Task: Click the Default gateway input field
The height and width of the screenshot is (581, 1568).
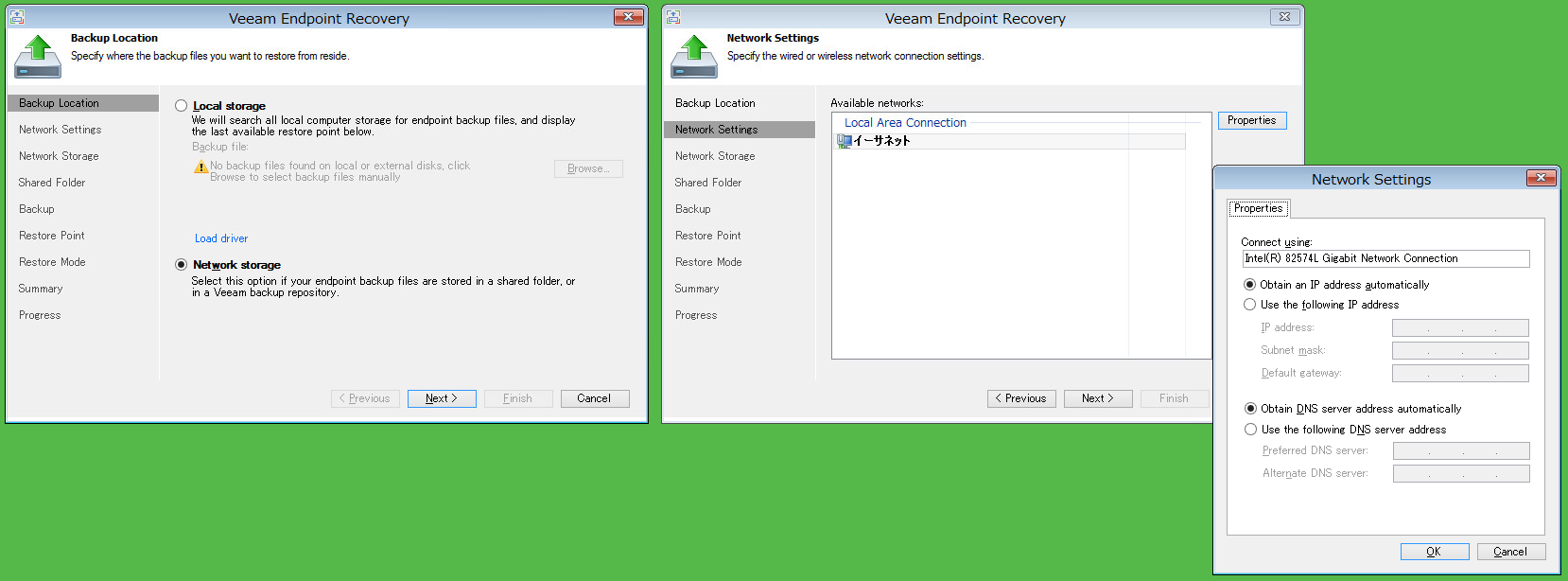Action: [1460, 374]
